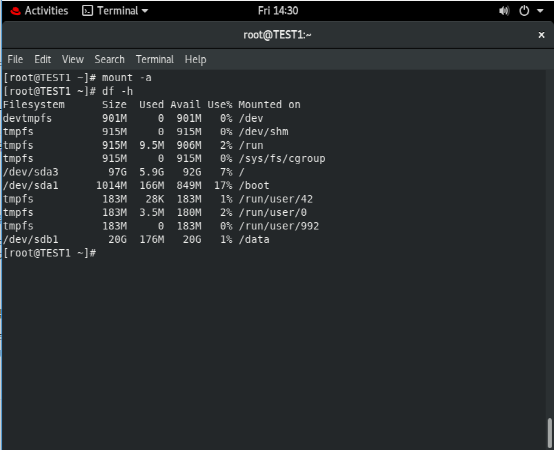Viewport: 554px width, 450px height.
Task: Open the Terminal menu in menu bar
Action: 155,59
